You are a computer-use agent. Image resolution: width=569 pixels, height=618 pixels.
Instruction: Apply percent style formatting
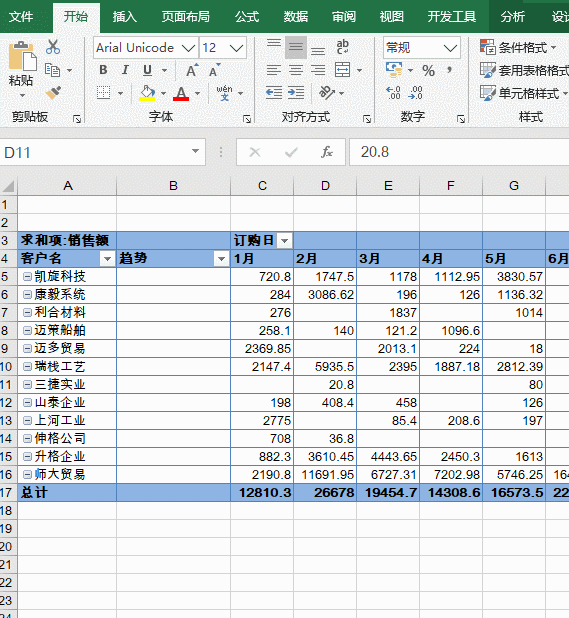(x=428, y=71)
